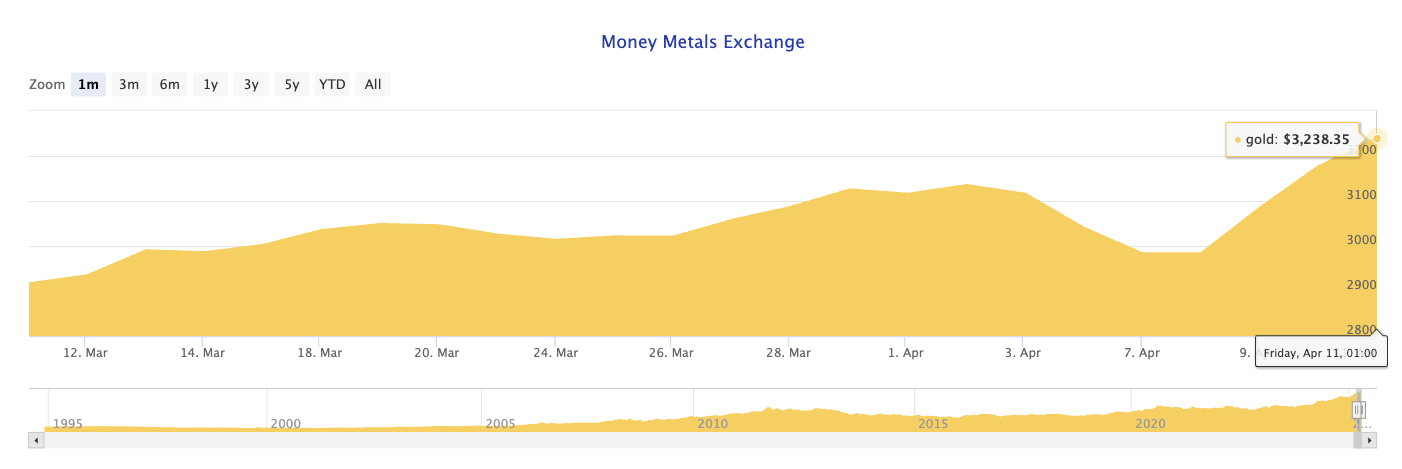Click the scrollbar left arrow
Screen dimensions: 1402x469
pyautogui.click(x=37, y=440)
